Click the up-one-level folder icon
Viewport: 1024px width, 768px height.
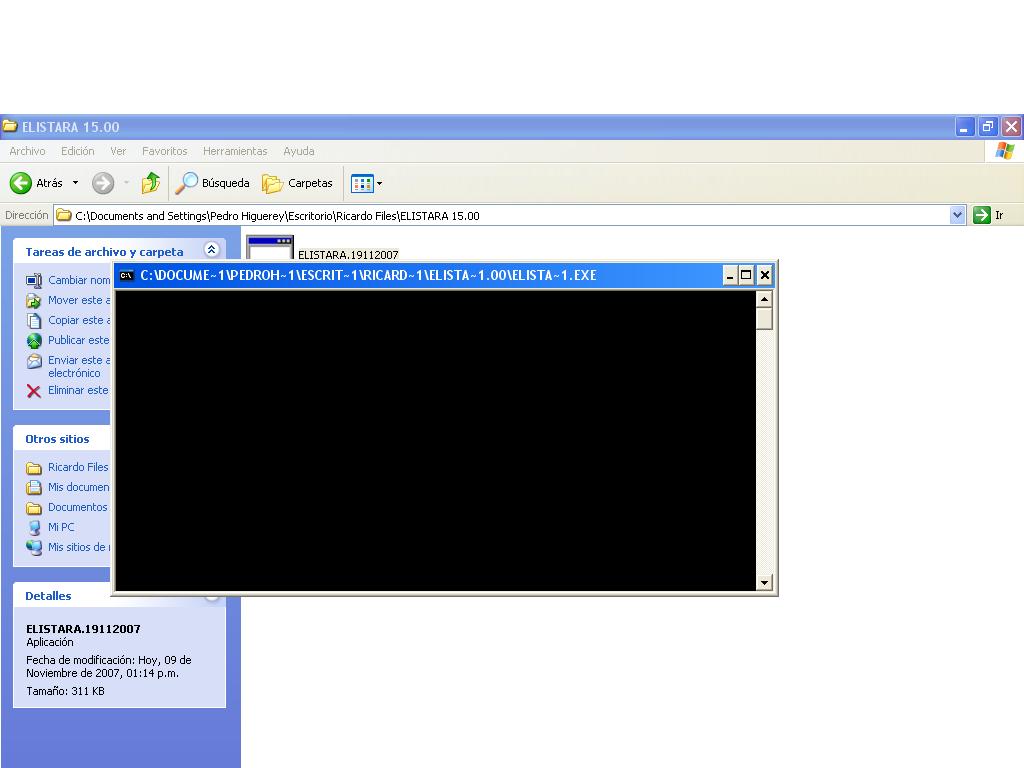(151, 183)
